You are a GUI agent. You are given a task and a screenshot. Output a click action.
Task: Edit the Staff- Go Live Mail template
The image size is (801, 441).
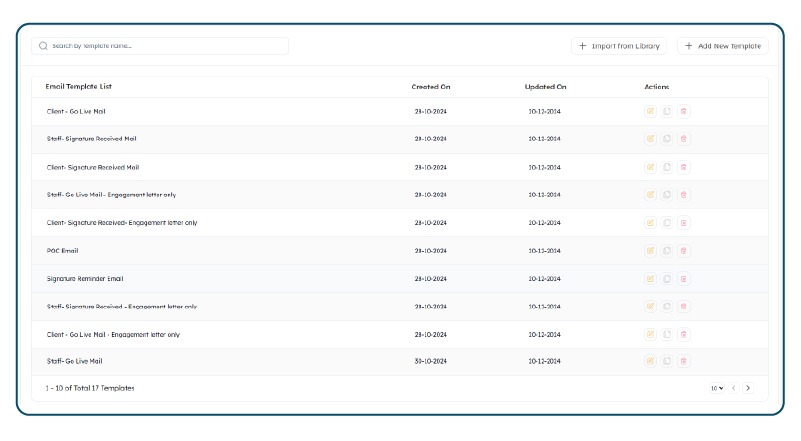650,361
